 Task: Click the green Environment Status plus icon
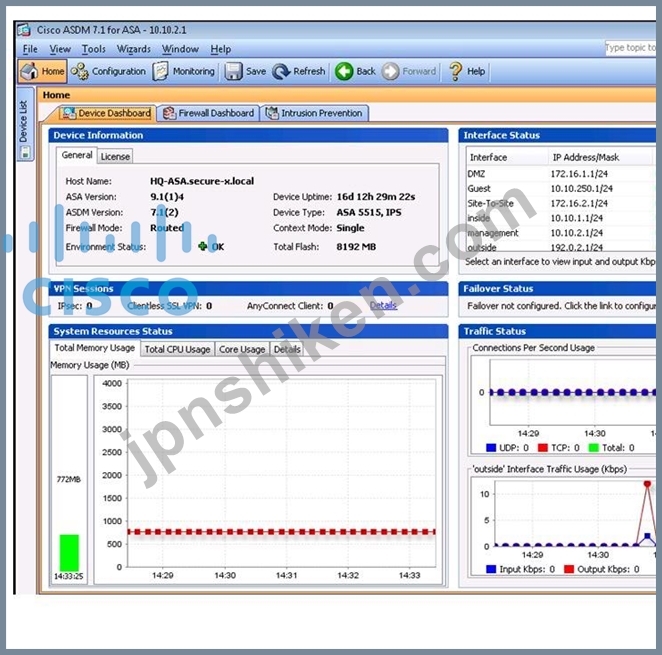coord(203,246)
